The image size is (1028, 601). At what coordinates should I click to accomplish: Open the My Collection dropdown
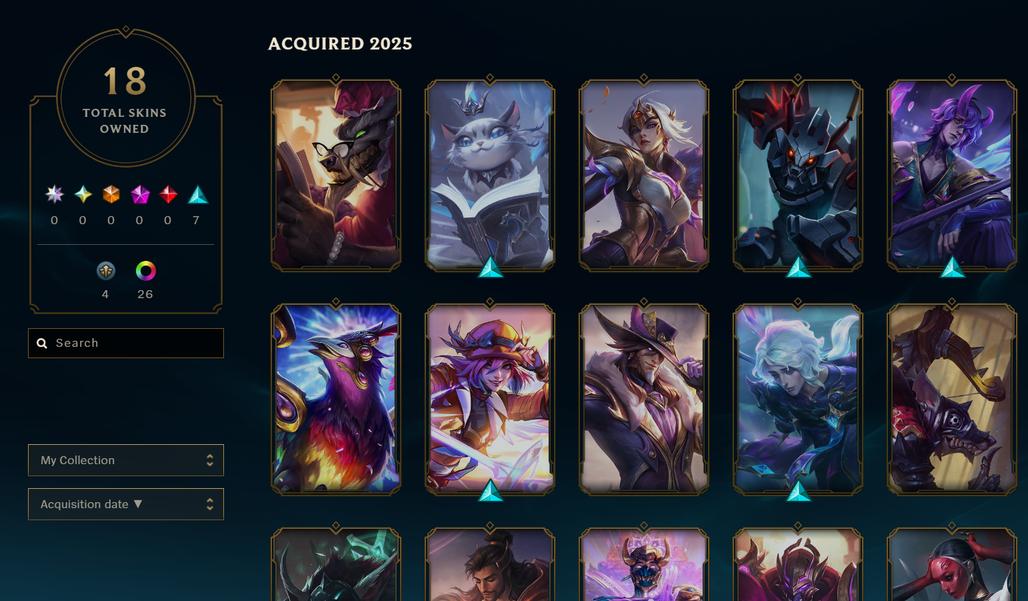pyautogui.click(x=126, y=460)
